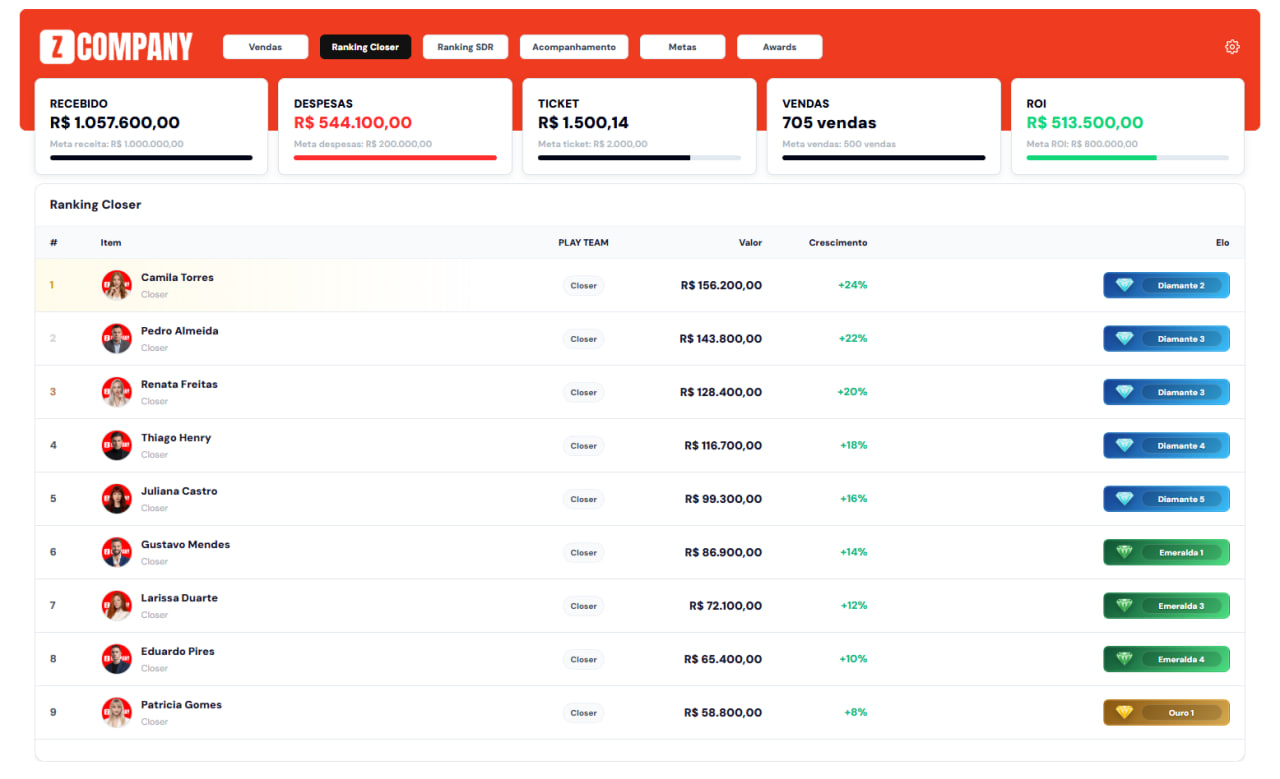Viewport: 1280px width, 779px height.
Task: Click Eduardo Pires avatar photo
Action: pyautogui.click(x=116, y=659)
